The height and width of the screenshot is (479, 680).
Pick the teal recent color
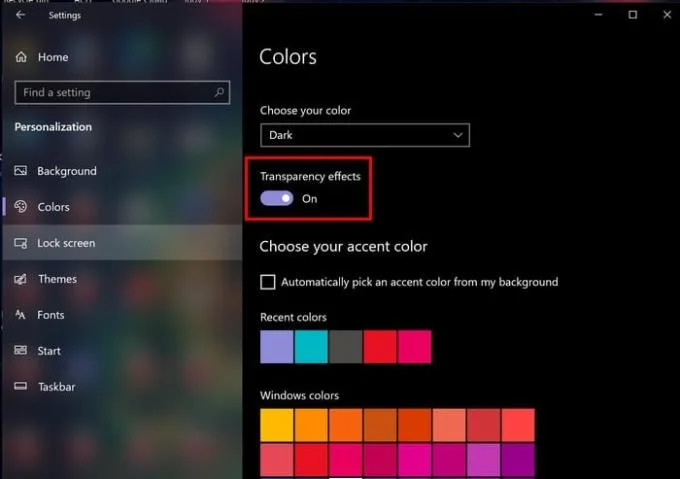(x=311, y=347)
